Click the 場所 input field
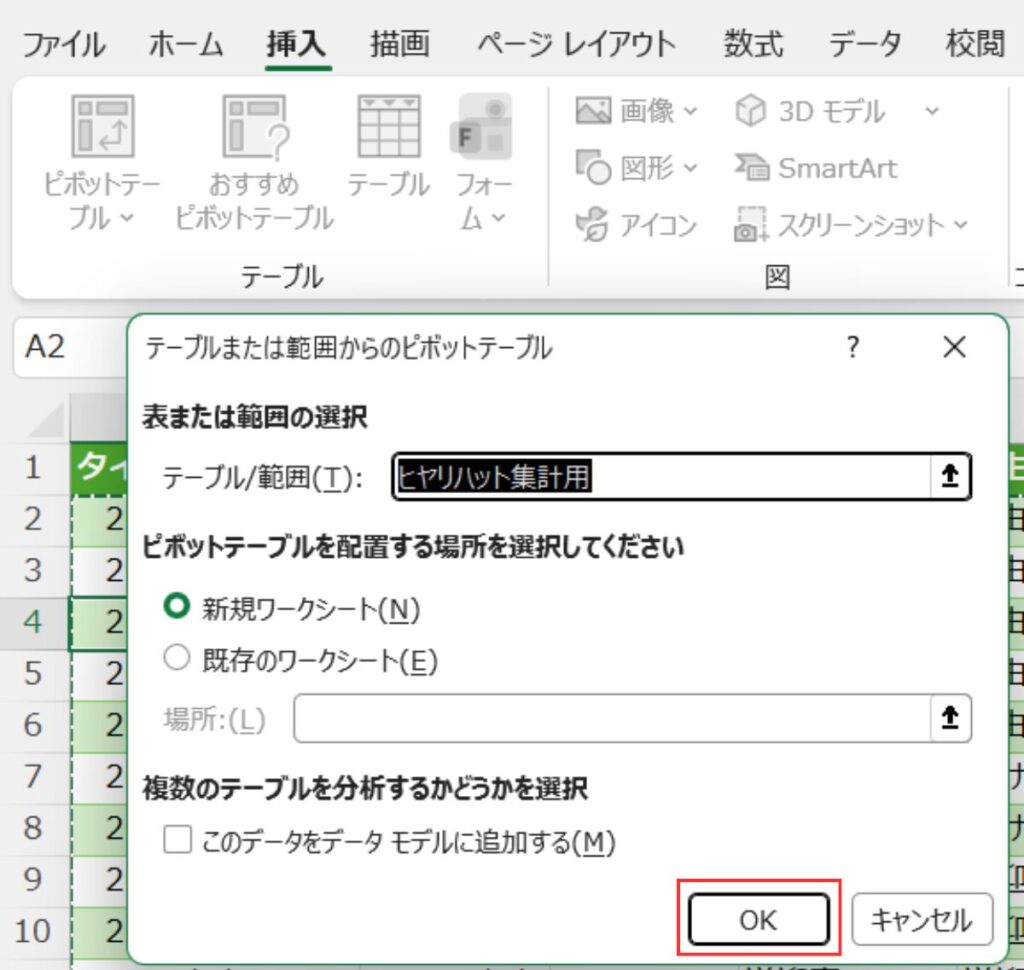The image size is (1024, 970). point(613,719)
